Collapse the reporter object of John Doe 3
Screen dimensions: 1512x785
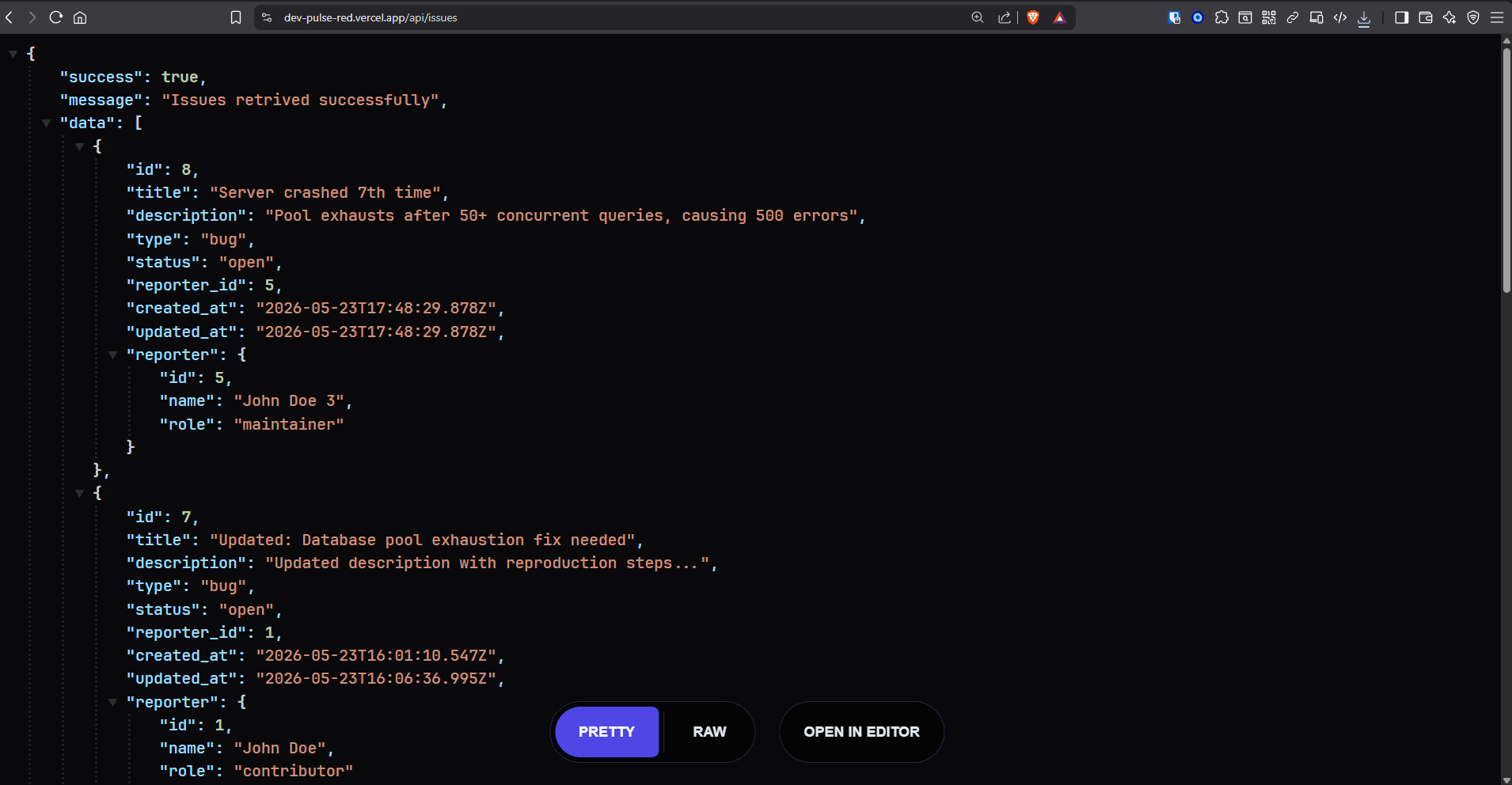[112, 355]
